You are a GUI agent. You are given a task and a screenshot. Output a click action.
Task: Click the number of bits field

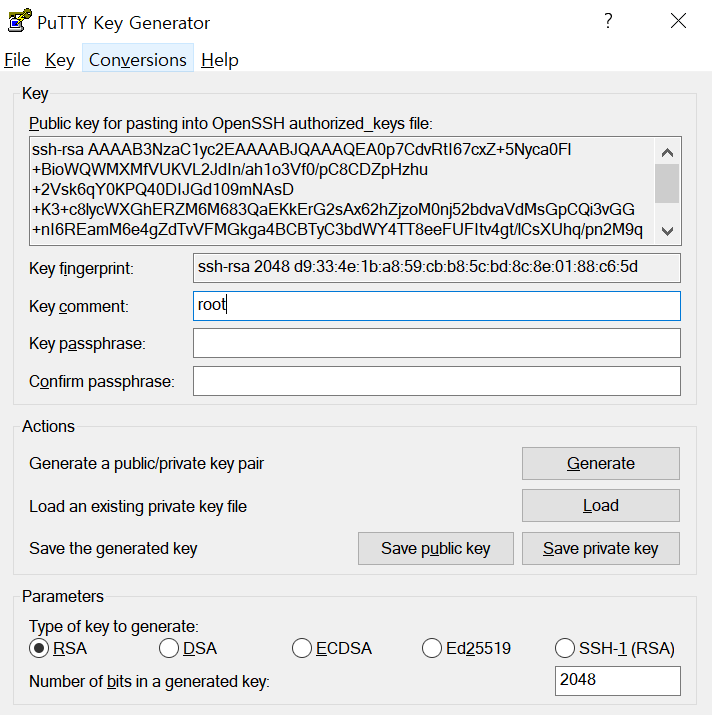tap(617, 682)
